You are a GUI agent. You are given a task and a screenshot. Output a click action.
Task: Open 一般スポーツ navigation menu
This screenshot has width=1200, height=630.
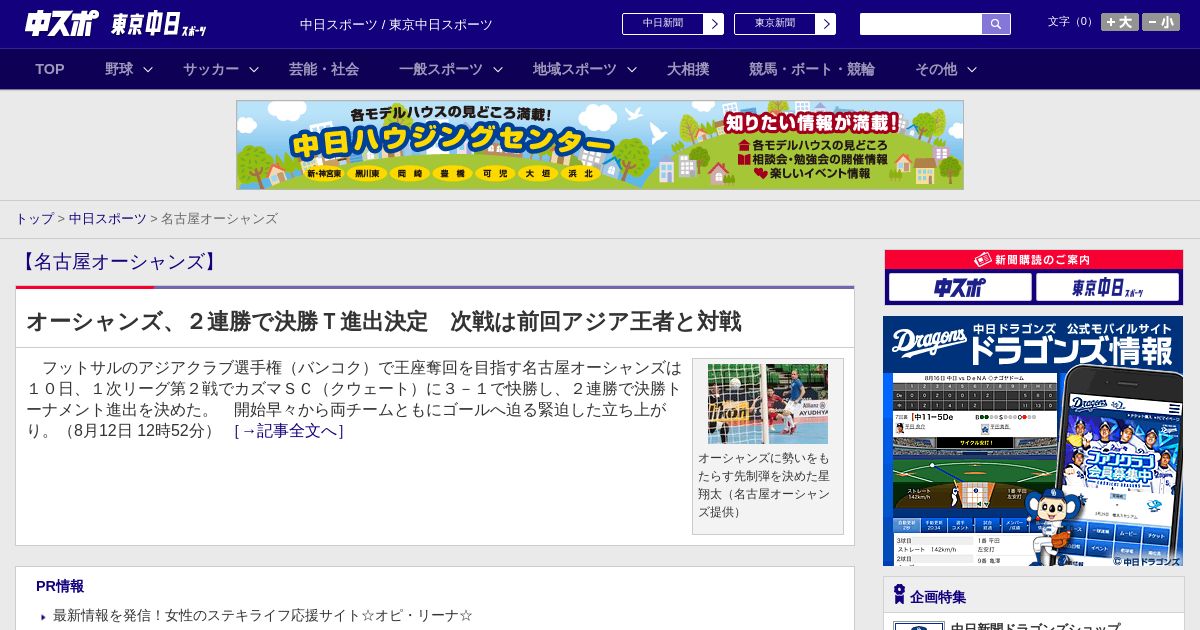(x=441, y=69)
